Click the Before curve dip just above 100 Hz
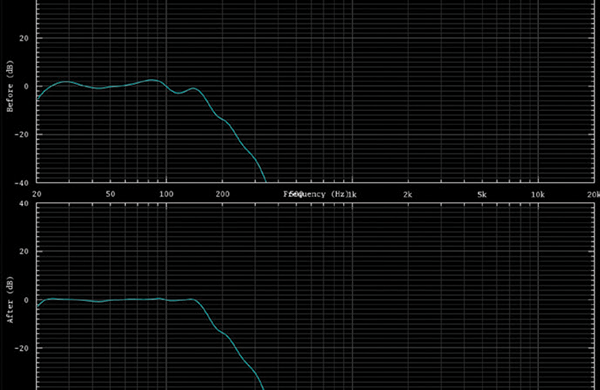Viewport: 600px width, 390px height. 178,93
